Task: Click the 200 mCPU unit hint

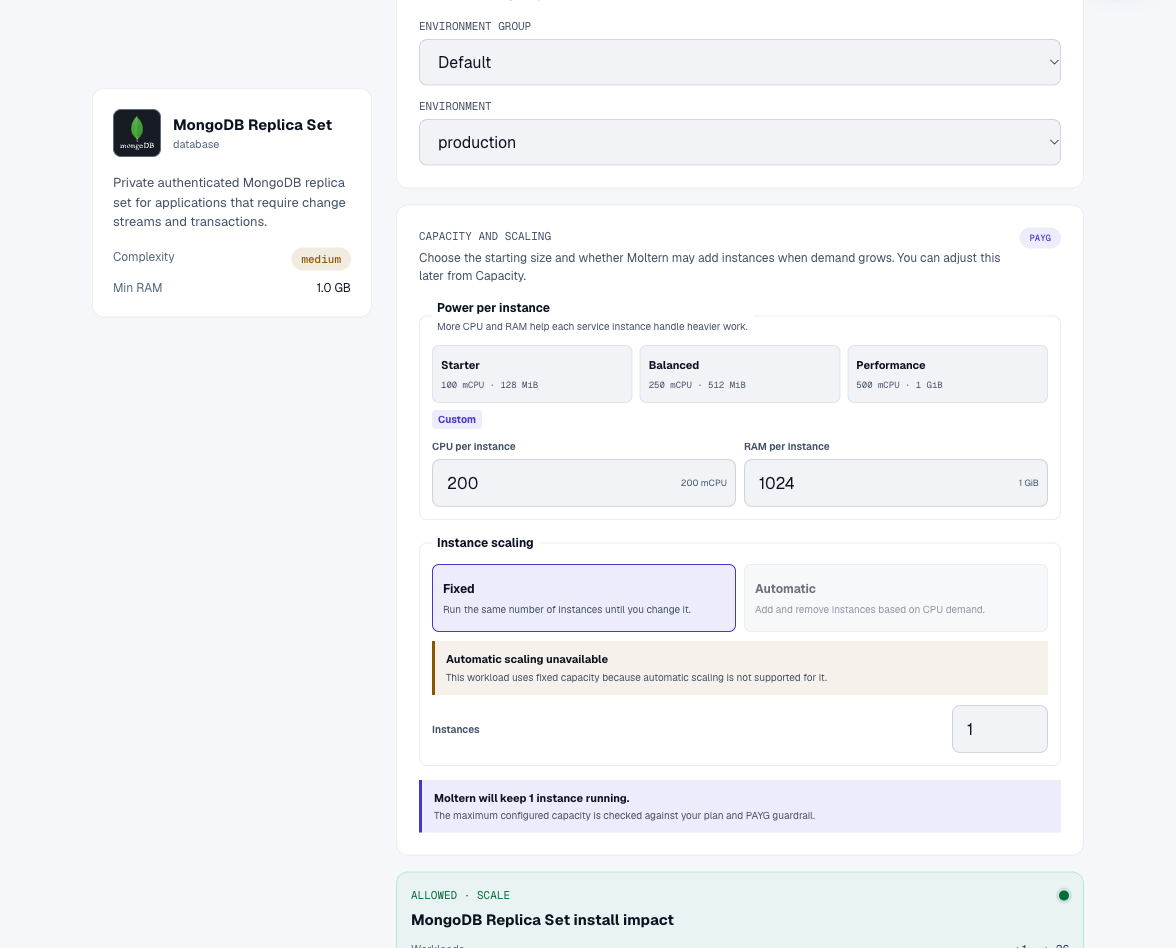Action: [704, 483]
